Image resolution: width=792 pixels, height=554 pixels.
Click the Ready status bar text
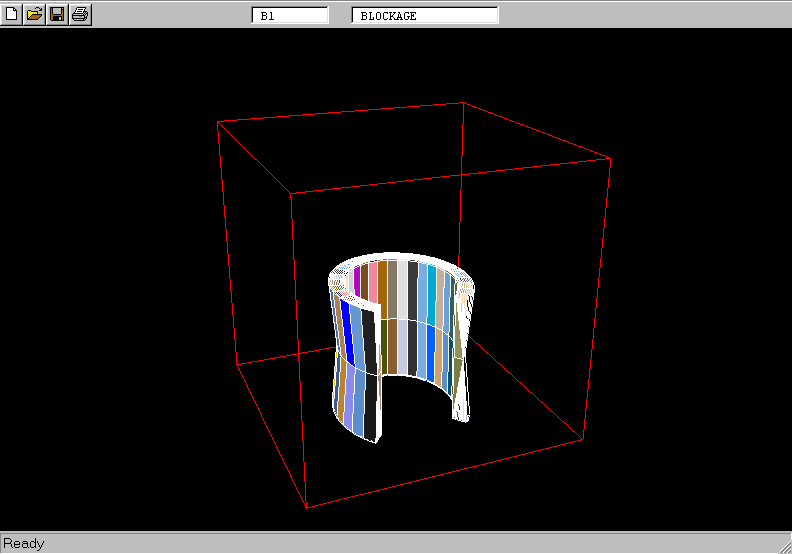(24, 544)
